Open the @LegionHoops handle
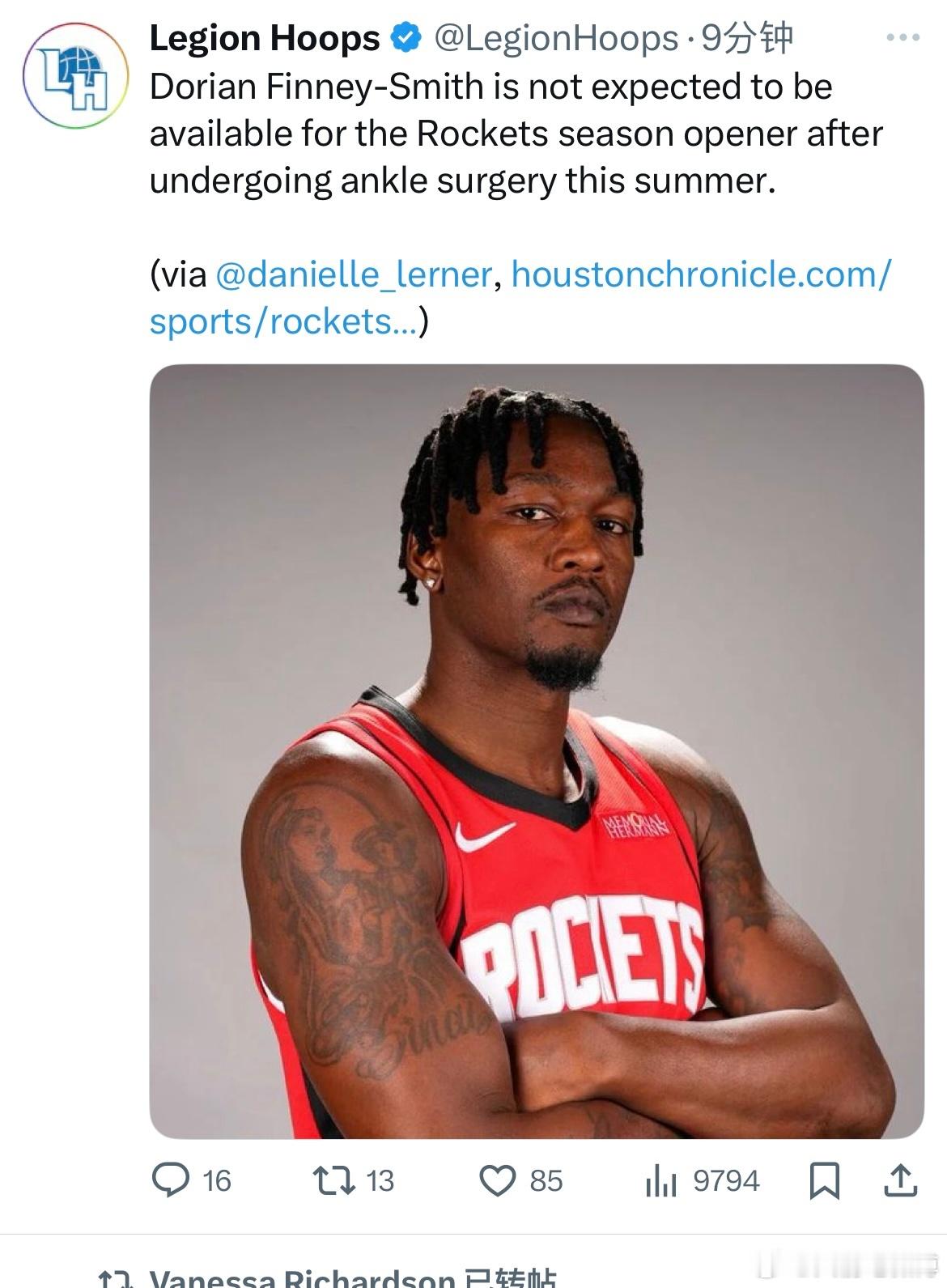This screenshot has height=1288, width=947. (x=557, y=38)
